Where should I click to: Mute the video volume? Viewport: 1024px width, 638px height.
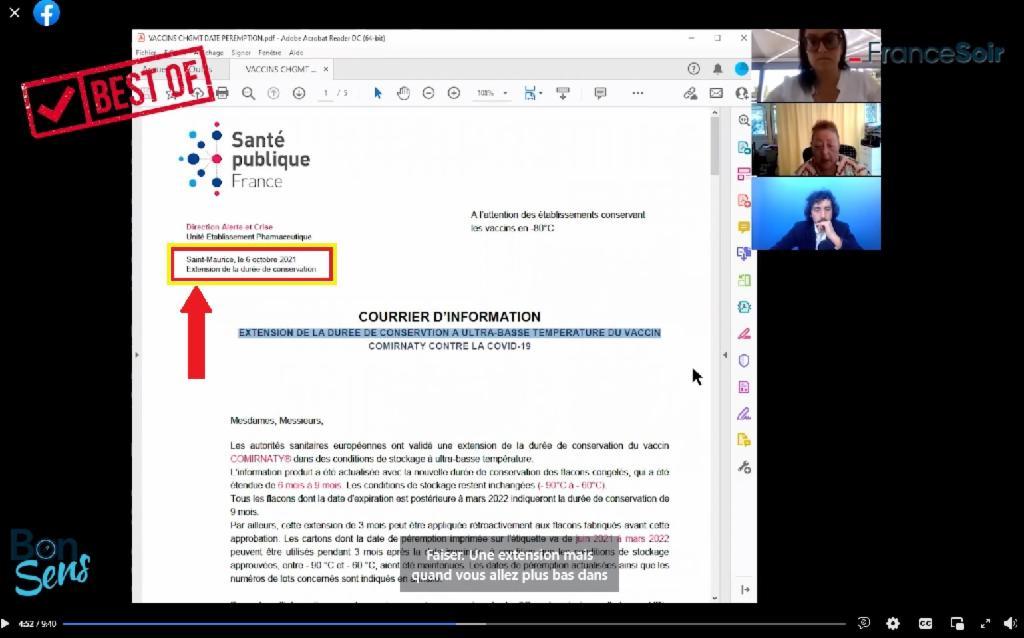click(1010, 624)
